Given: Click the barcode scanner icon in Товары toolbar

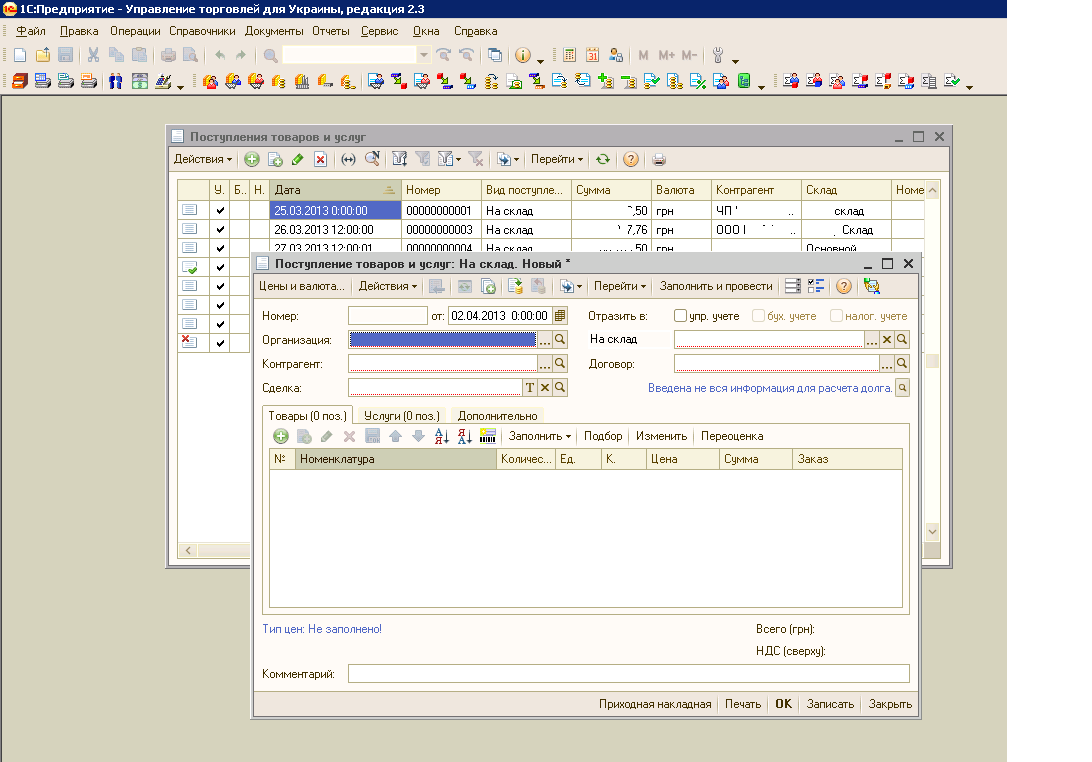Looking at the screenshot, I should point(488,436).
